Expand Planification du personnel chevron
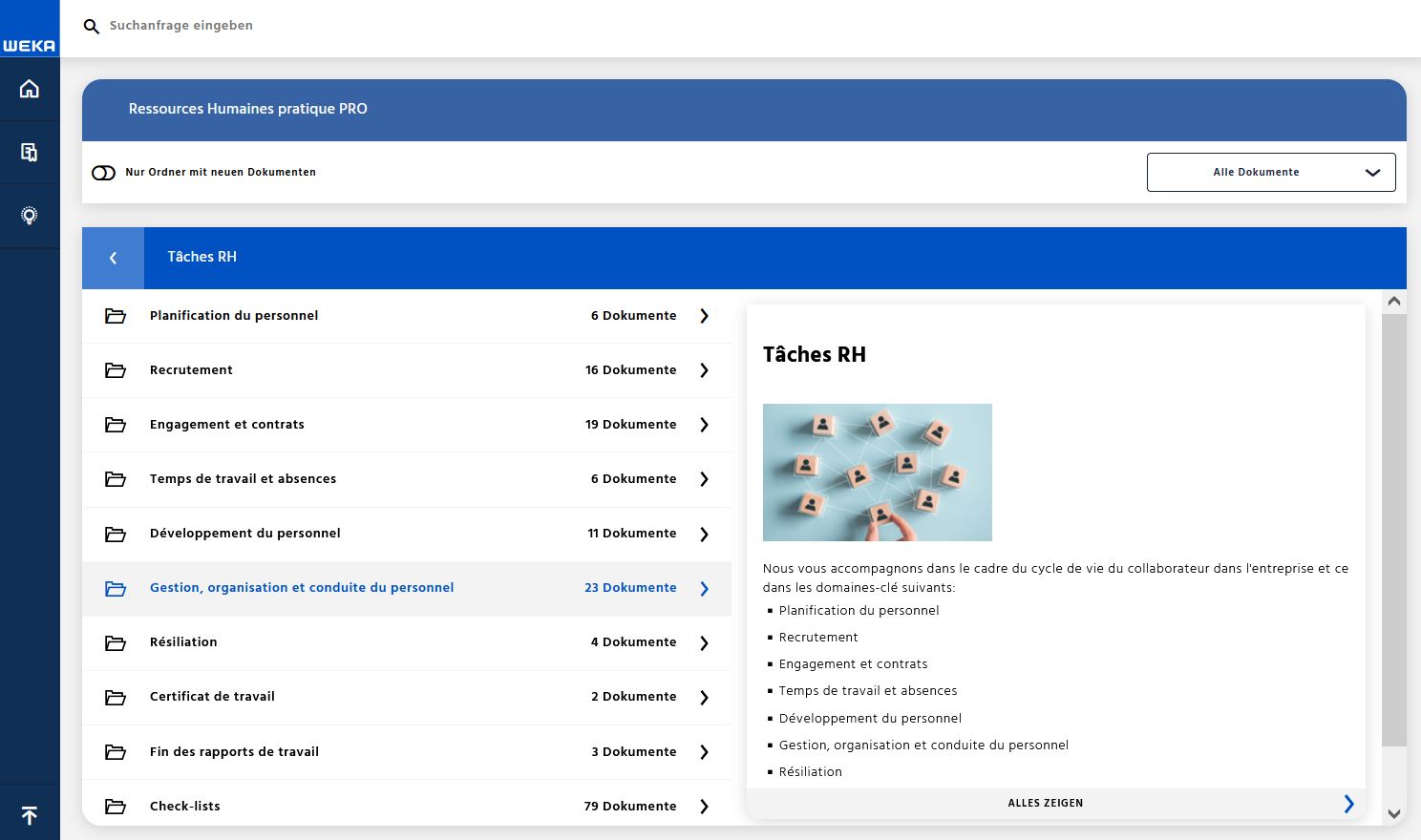1421x840 pixels. click(x=704, y=316)
